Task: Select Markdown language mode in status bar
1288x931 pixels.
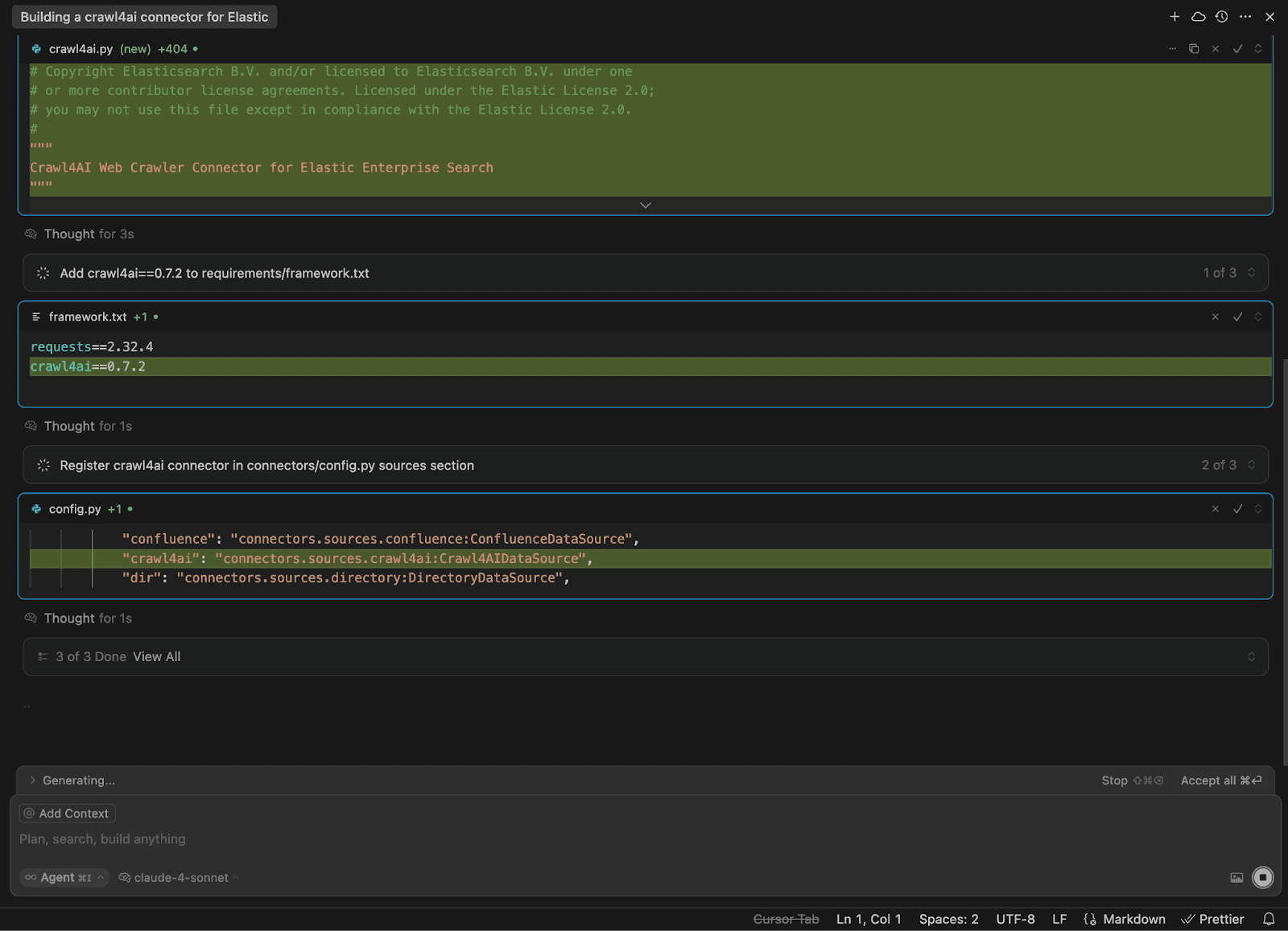Action: click(x=1125, y=919)
